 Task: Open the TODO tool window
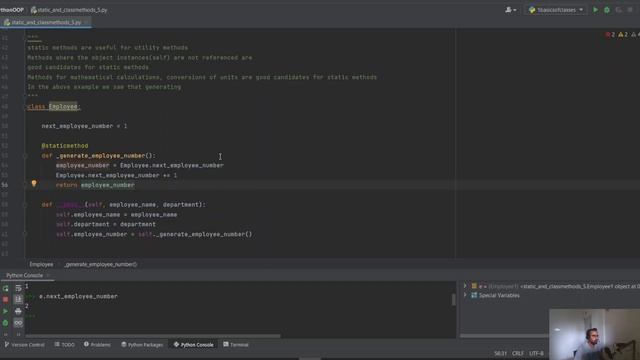click(64, 345)
